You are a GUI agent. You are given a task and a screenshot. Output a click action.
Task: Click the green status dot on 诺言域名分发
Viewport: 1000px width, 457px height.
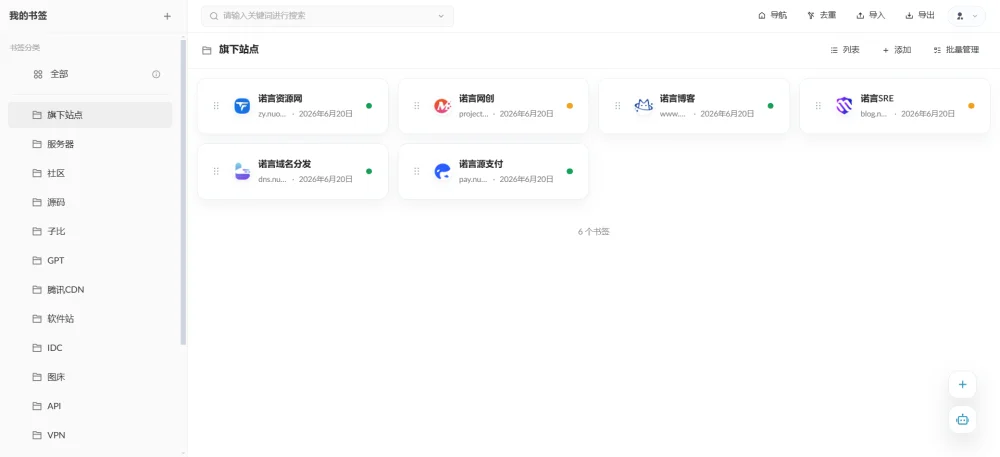369,171
